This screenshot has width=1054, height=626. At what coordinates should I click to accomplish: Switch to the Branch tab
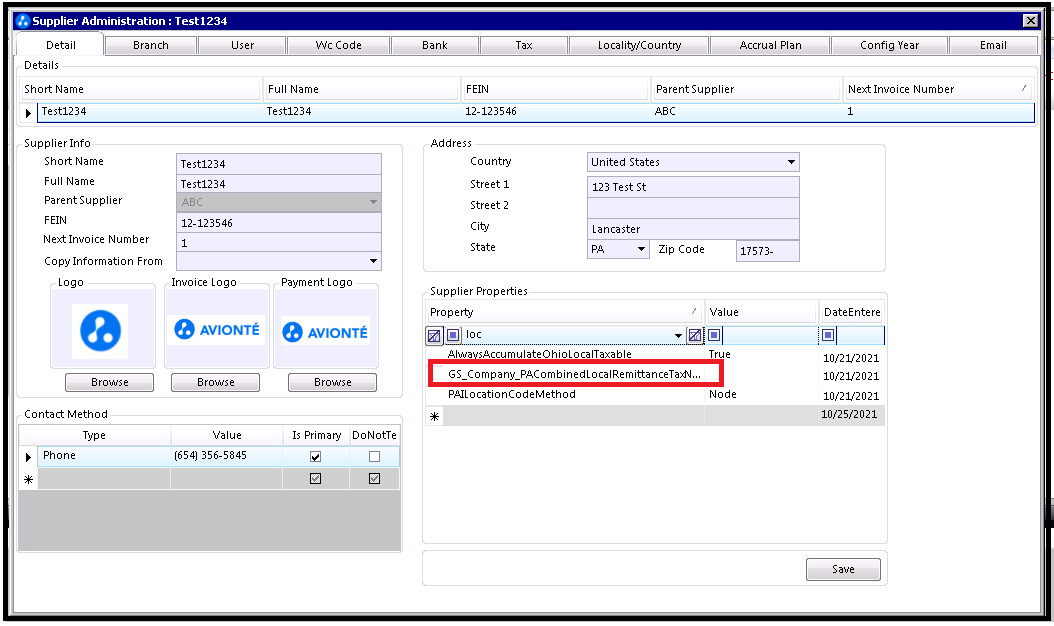point(151,45)
